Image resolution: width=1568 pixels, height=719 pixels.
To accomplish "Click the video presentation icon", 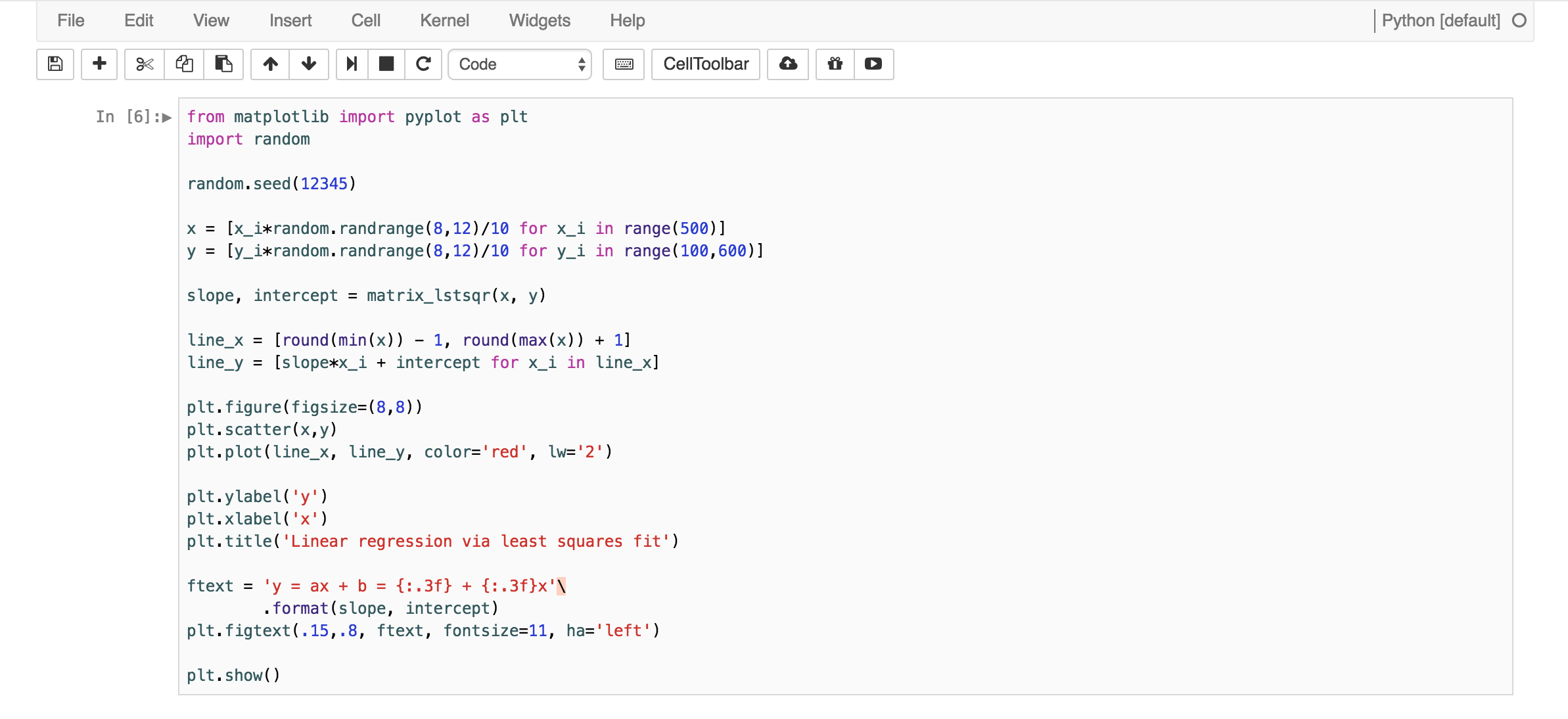I will tap(873, 64).
